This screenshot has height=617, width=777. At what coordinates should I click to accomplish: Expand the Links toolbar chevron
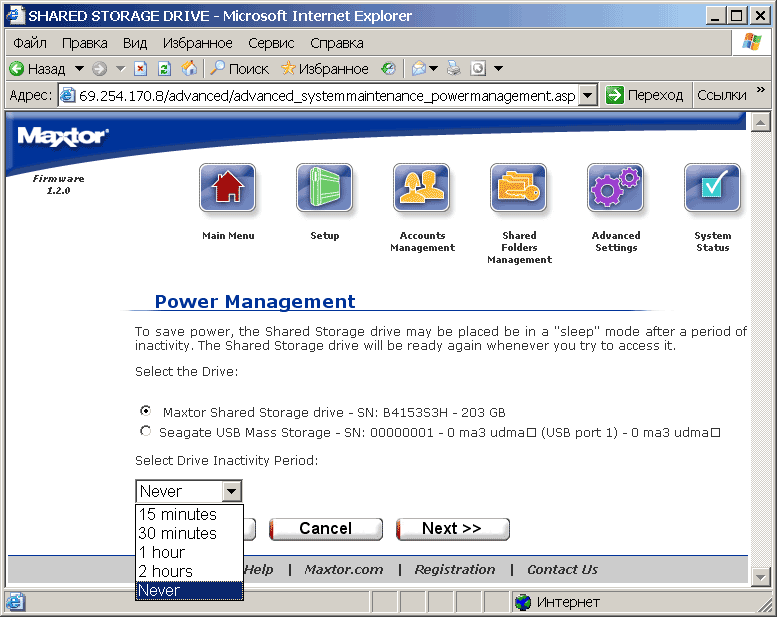[x=761, y=90]
